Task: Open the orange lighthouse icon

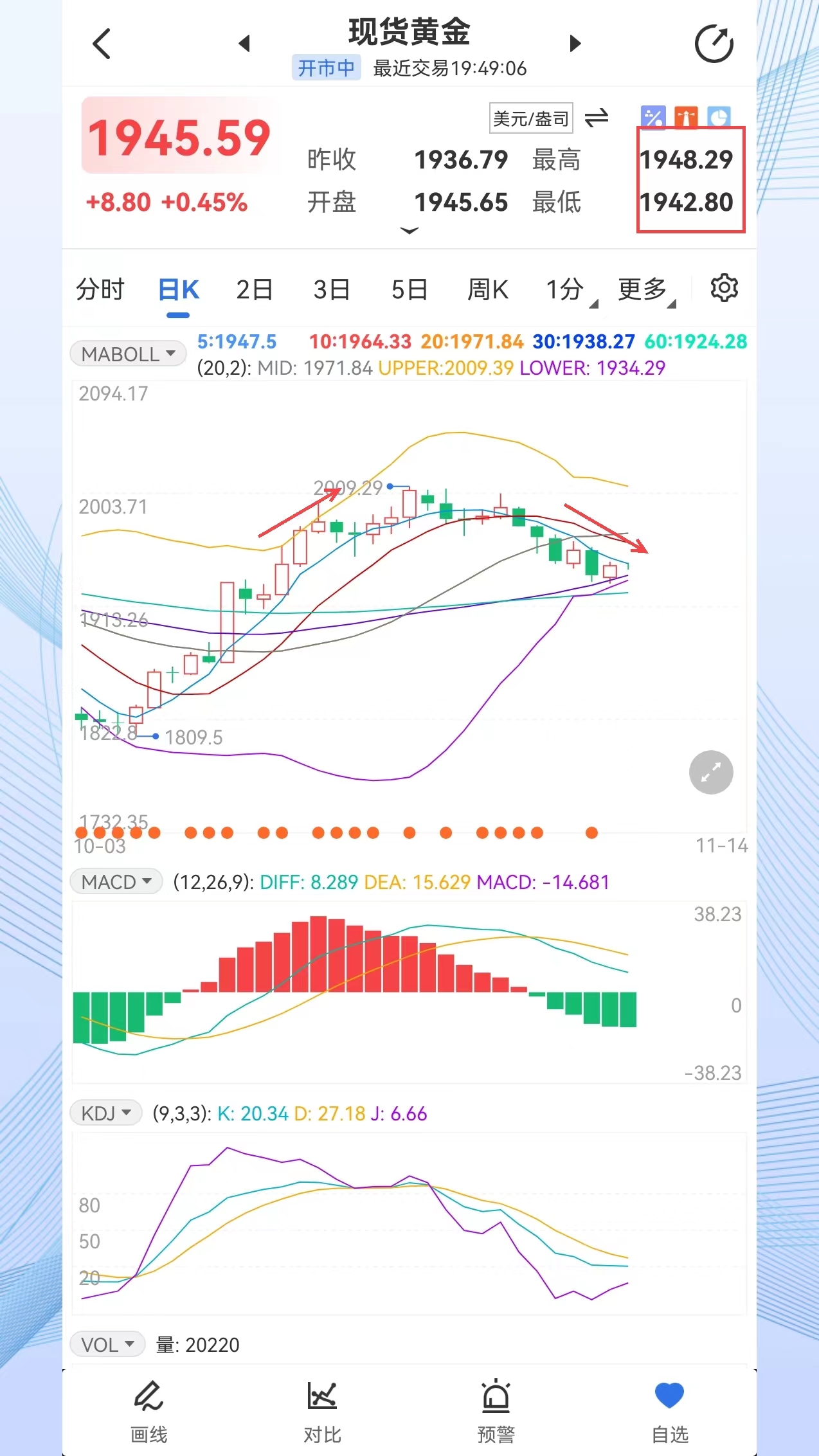Action: pyautogui.click(x=686, y=118)
